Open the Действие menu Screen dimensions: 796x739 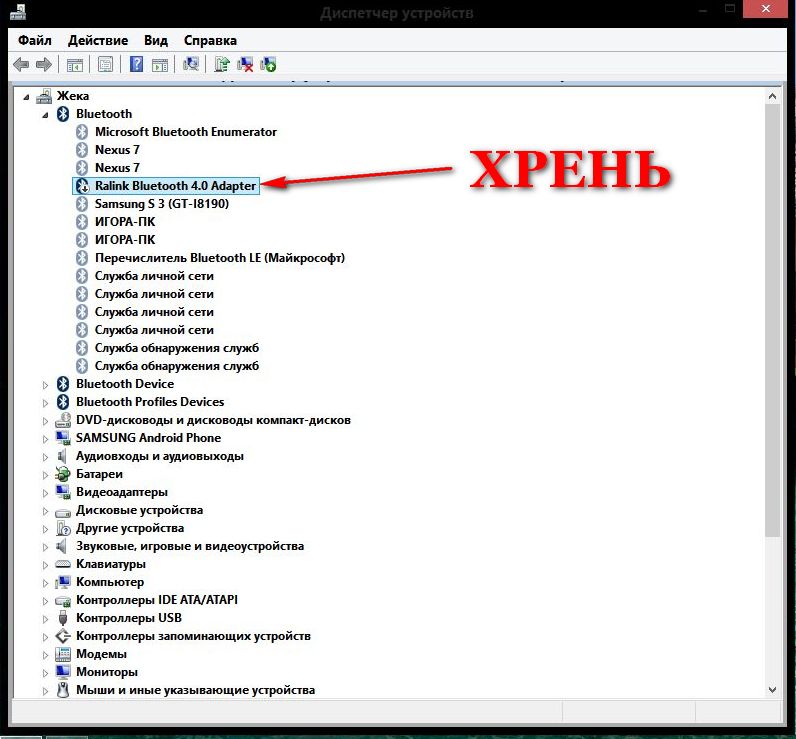click(x=98, y=40)
